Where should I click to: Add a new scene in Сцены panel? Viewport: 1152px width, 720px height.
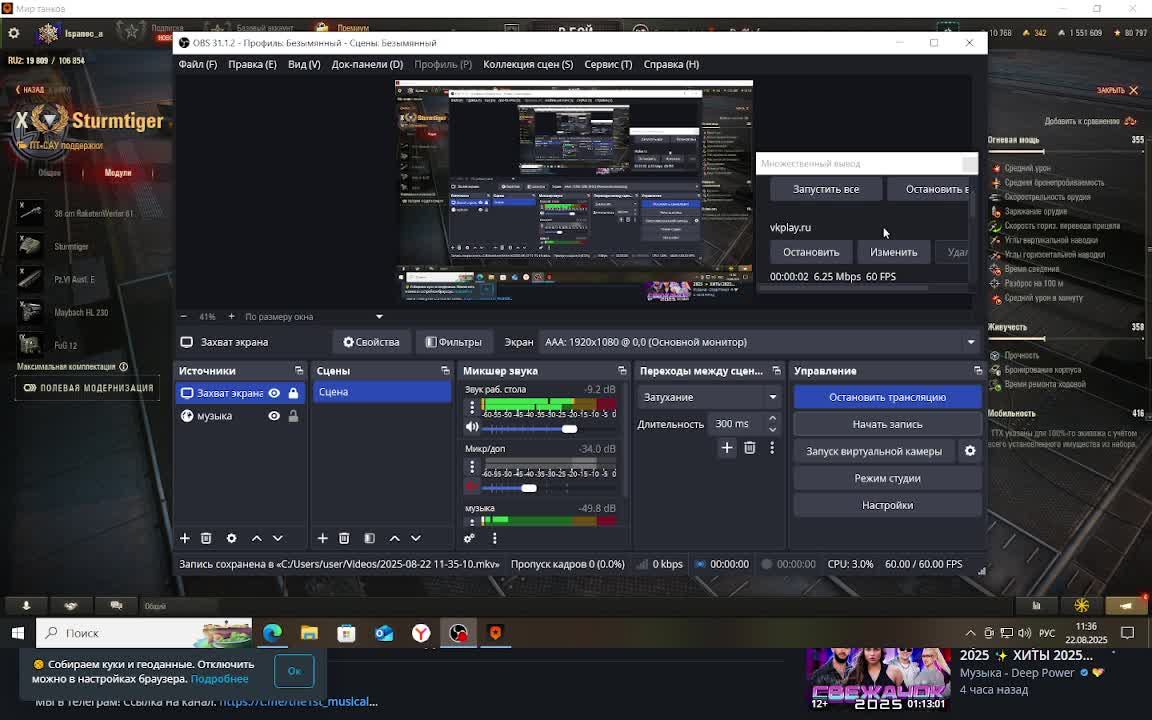click(x=323, y=539)
